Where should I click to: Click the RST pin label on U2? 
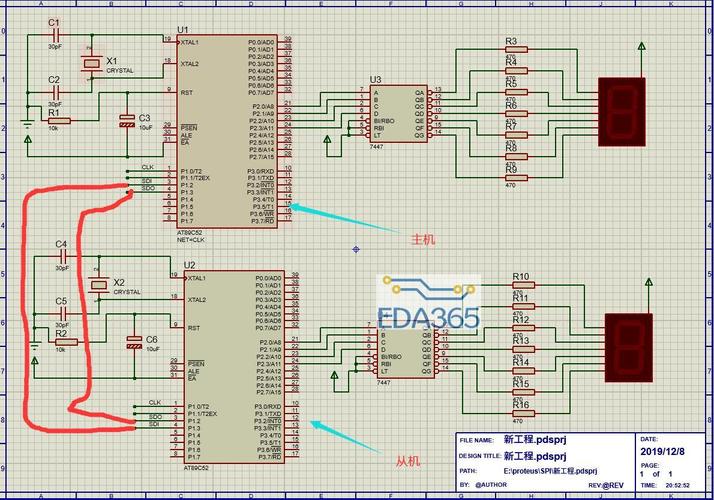pos(194,328)
